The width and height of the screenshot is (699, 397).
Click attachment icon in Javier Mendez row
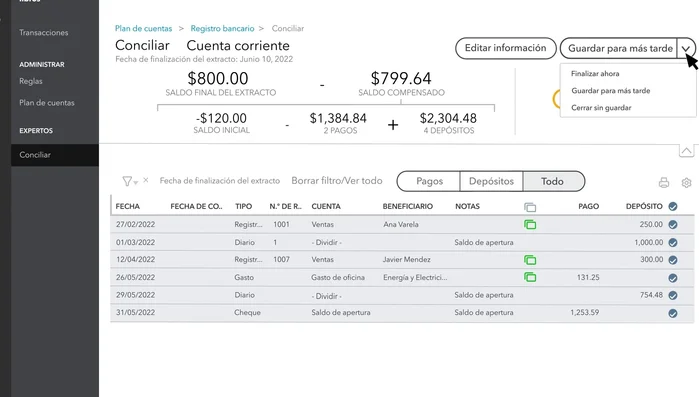[530, 260]
